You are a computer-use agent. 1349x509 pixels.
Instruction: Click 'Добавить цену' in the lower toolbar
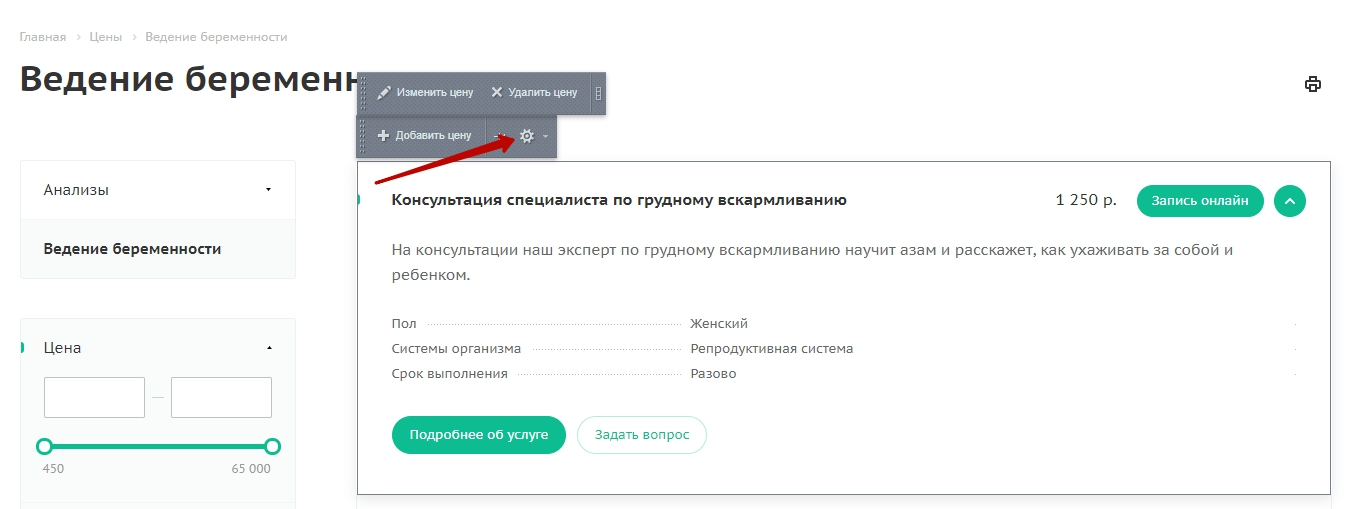(424, 135)
